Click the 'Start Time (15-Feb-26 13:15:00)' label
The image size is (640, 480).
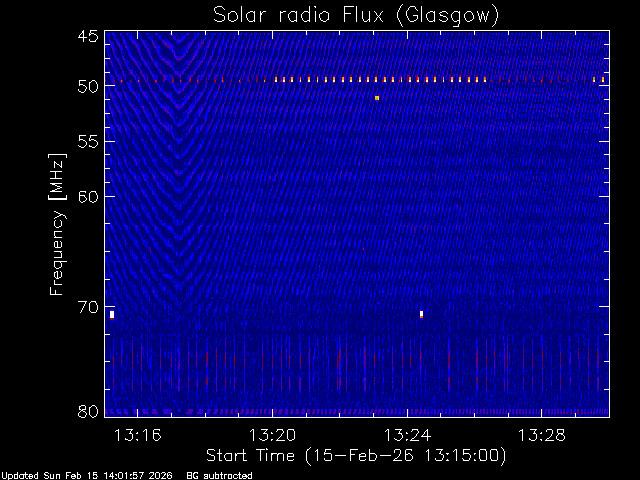pyautogui.click(x=356, y=456)
